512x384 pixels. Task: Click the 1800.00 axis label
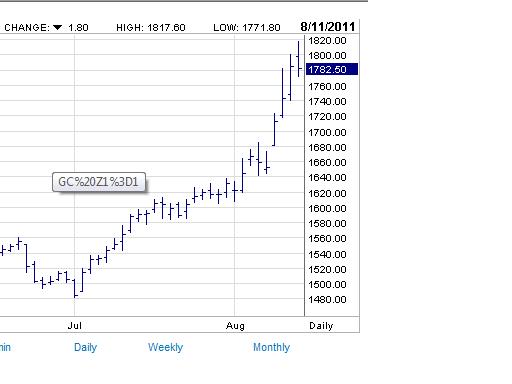coord(327,56)
